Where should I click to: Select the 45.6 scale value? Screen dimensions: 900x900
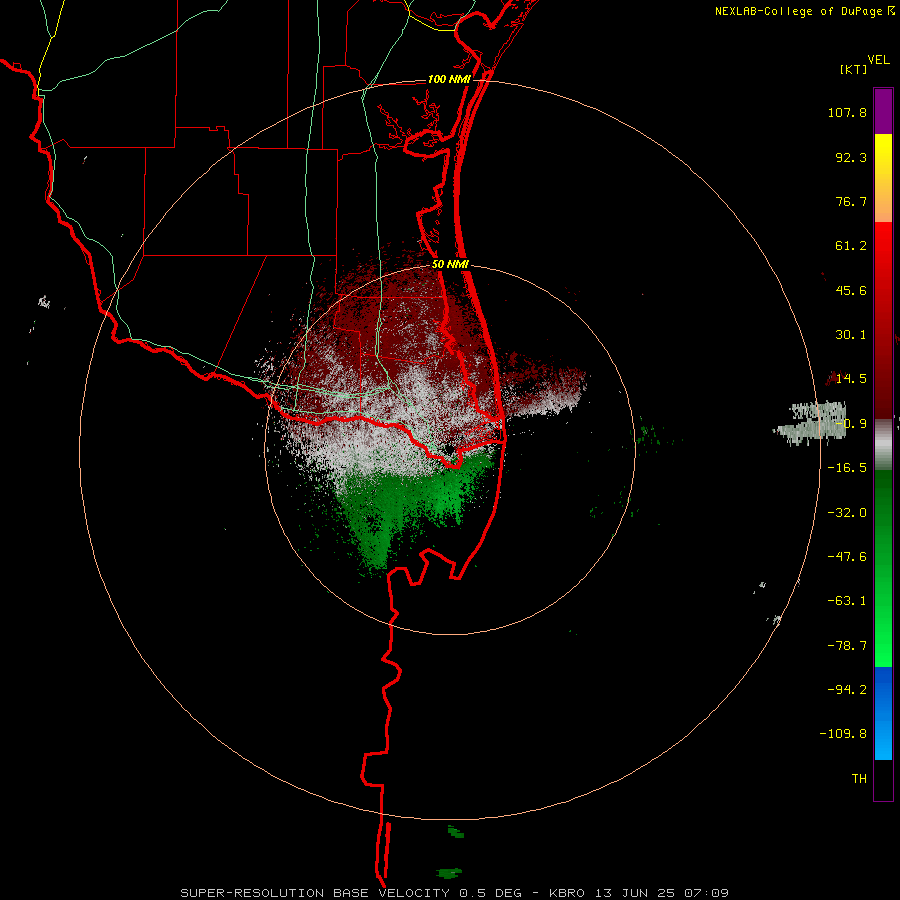(851, 290)
